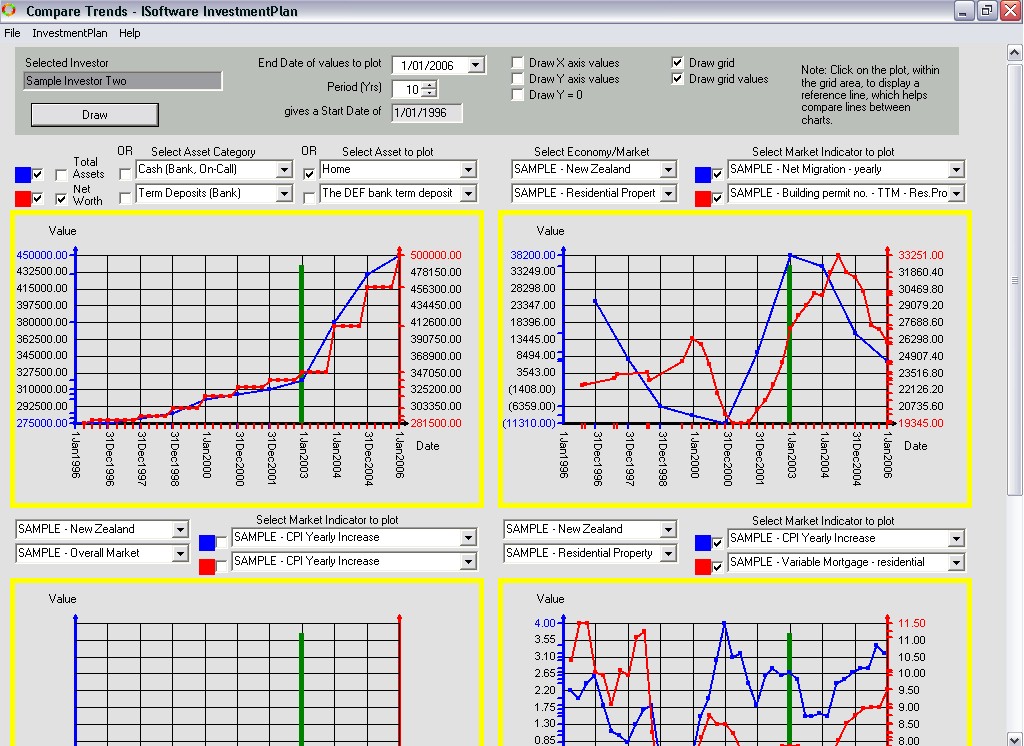Viewport: 1024px width, 746px height.
Task: Click the Start Date field 1/01/1996
Action: point(427,112)
